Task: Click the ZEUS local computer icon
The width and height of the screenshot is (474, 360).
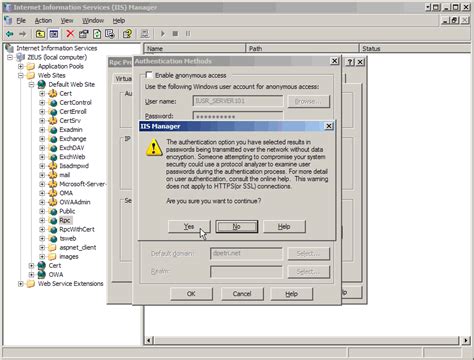Action: pos(21,57)
